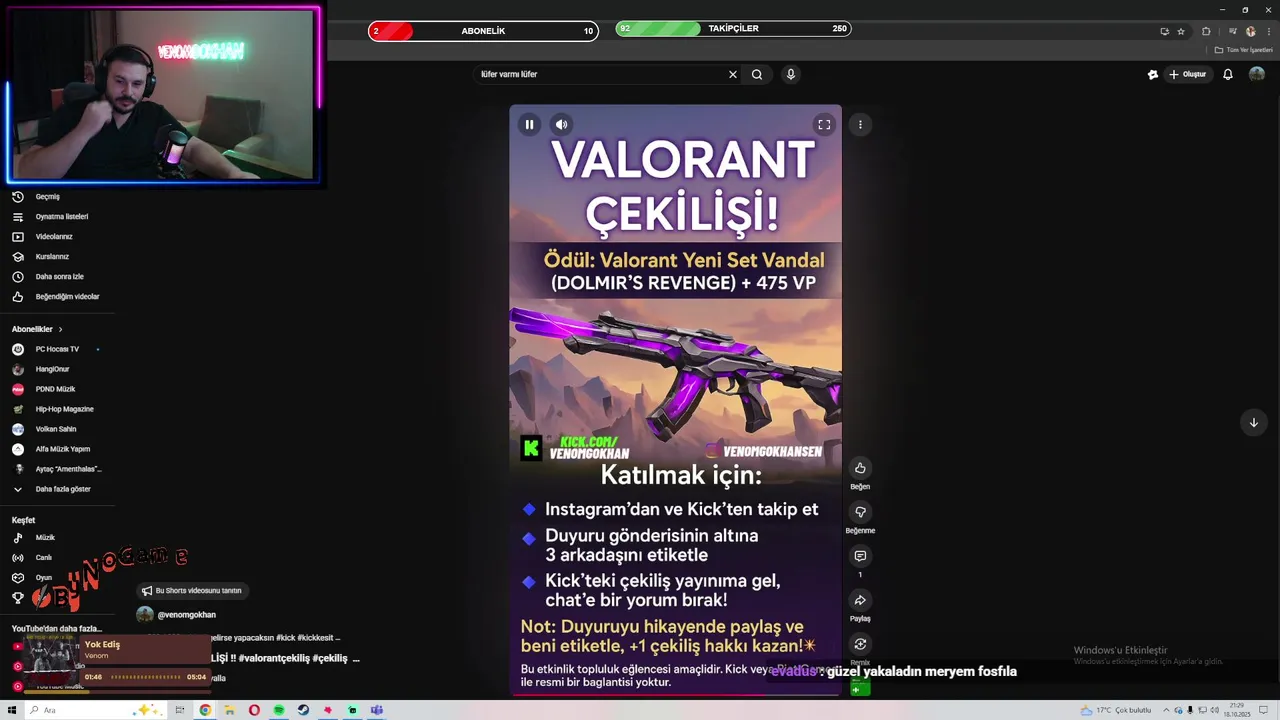Screen dimensions: 1280x720
Task: Show hidden system tray icons
Action: pyautogui.click(x=1166, y=710)
